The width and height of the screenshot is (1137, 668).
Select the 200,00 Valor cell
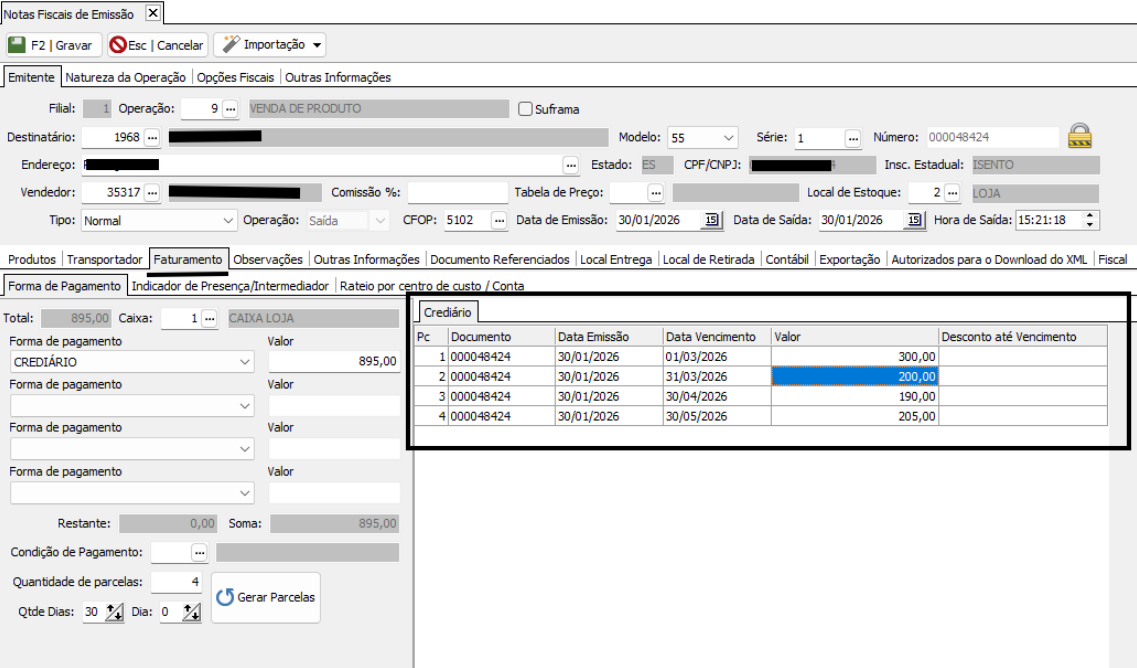click(854, 376)
